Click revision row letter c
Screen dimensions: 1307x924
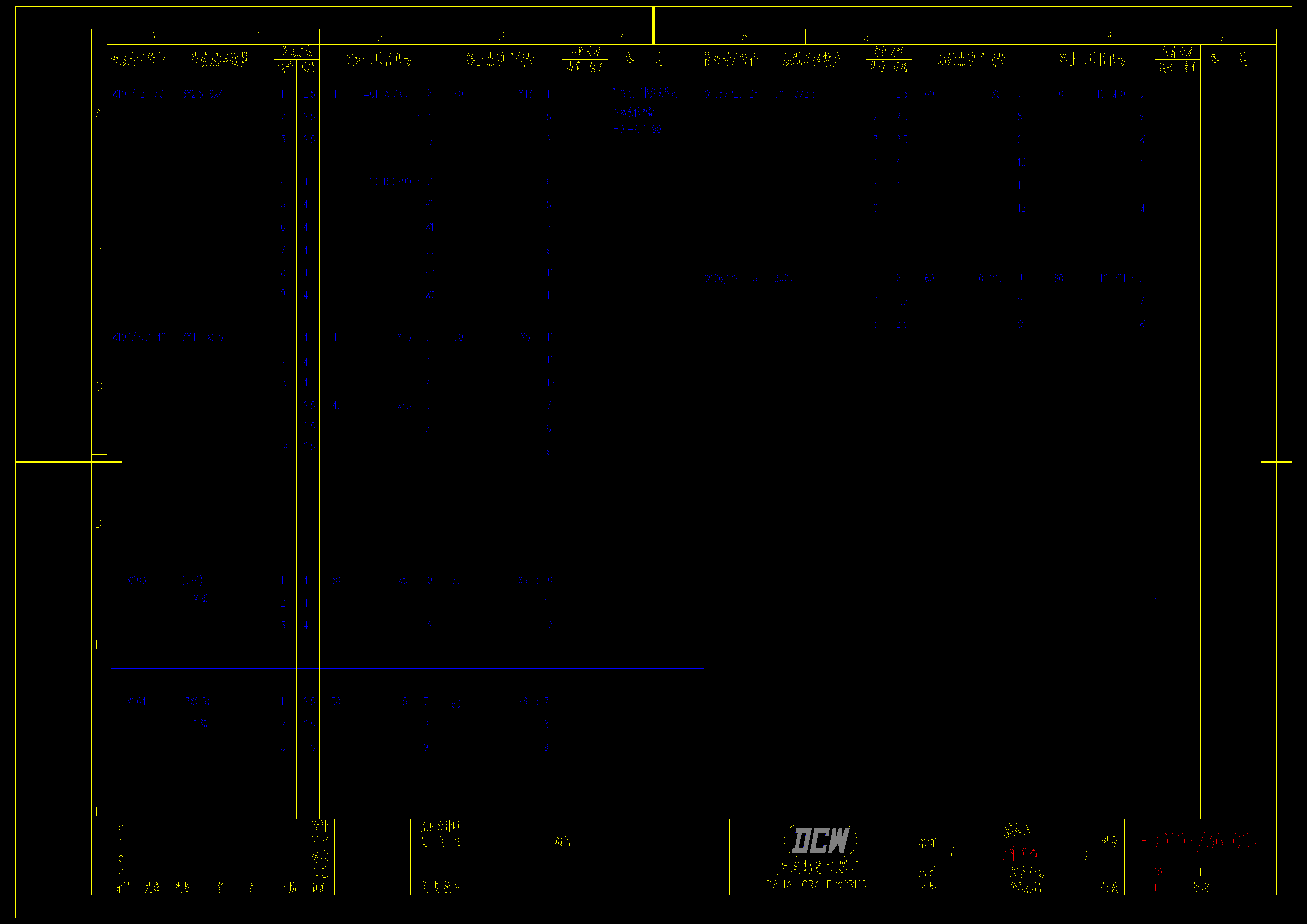coord(121,842)
